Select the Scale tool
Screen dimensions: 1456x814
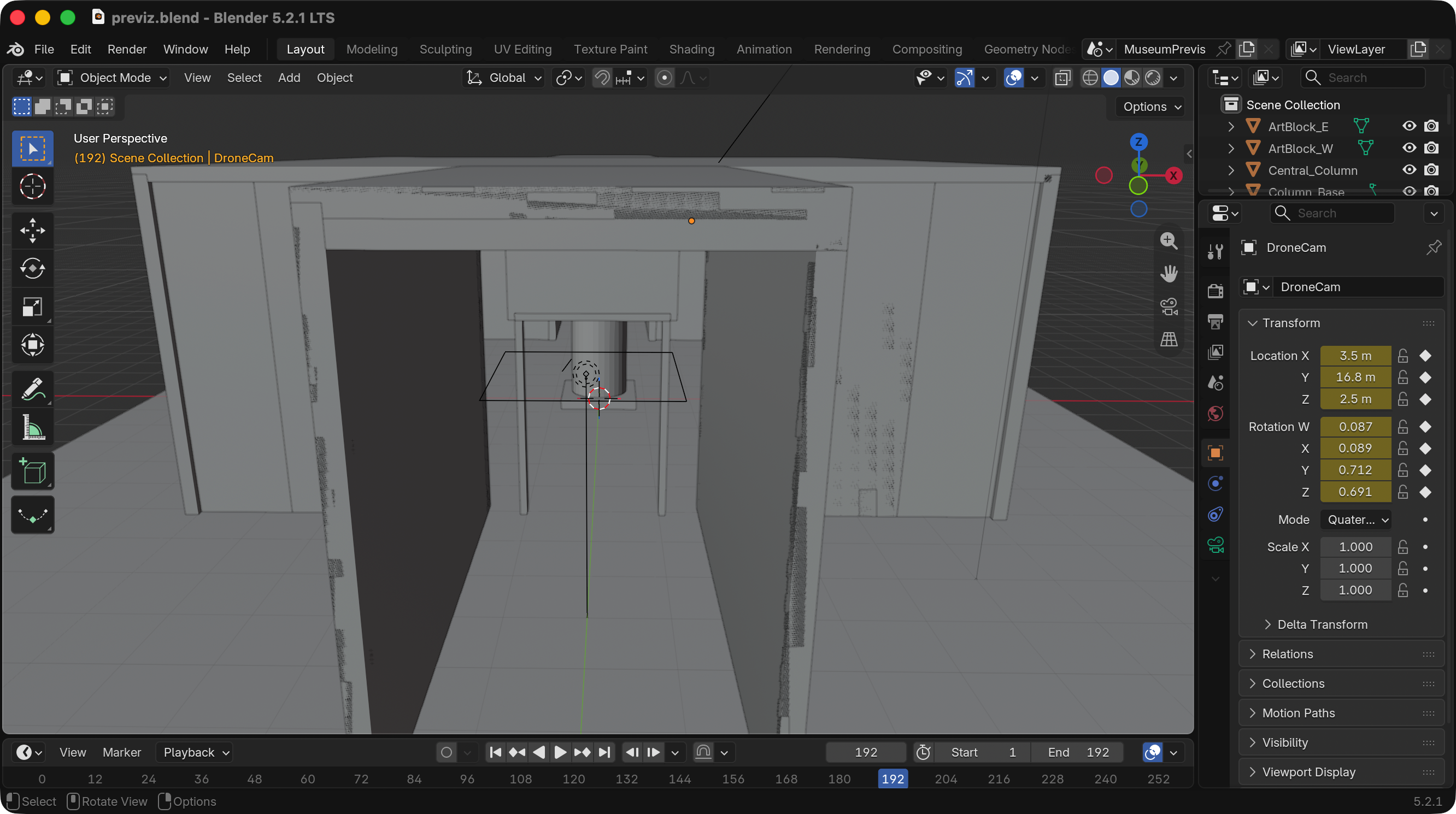tap(32, 306)
